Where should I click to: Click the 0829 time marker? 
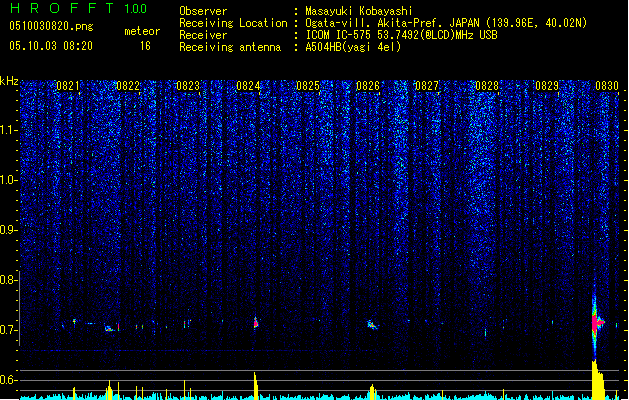[x=547, y=86]
